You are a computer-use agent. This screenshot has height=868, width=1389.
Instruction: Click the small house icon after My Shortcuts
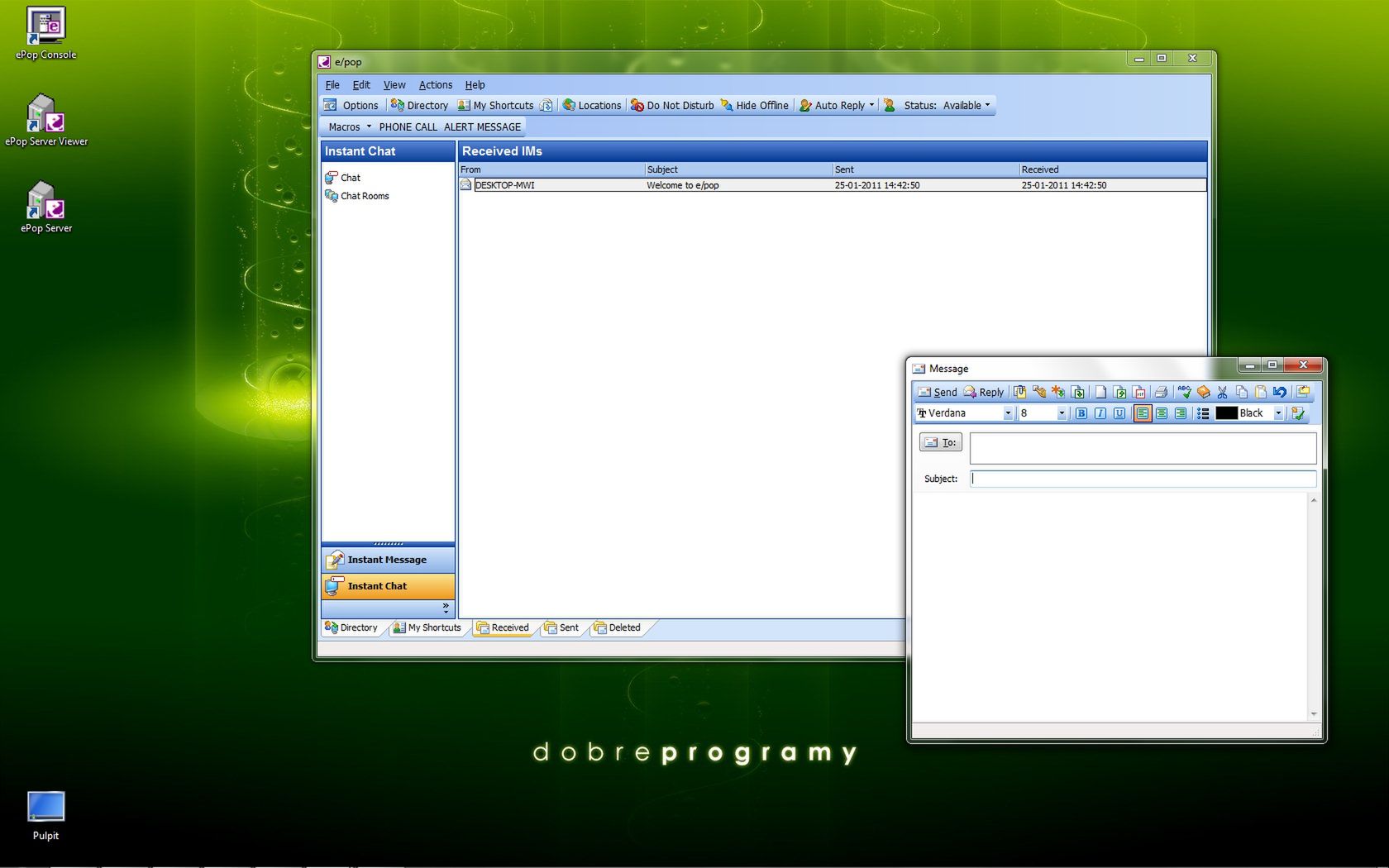[x=546, y=105]
